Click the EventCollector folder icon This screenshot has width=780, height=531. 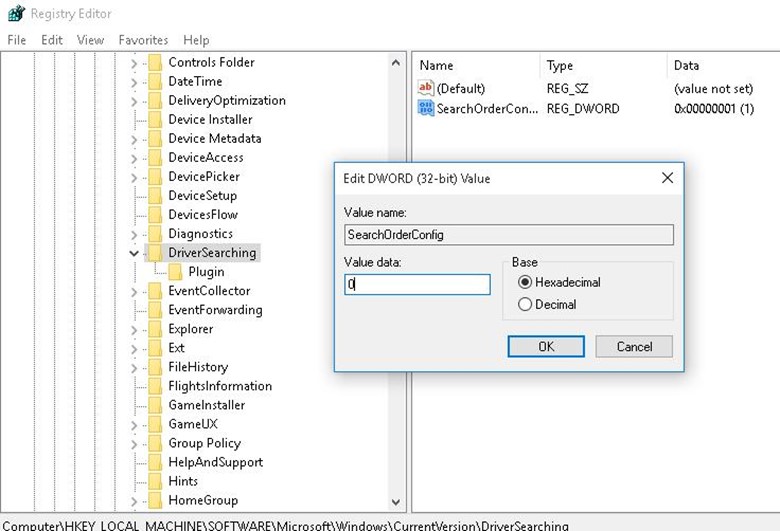tap(155, 291)
